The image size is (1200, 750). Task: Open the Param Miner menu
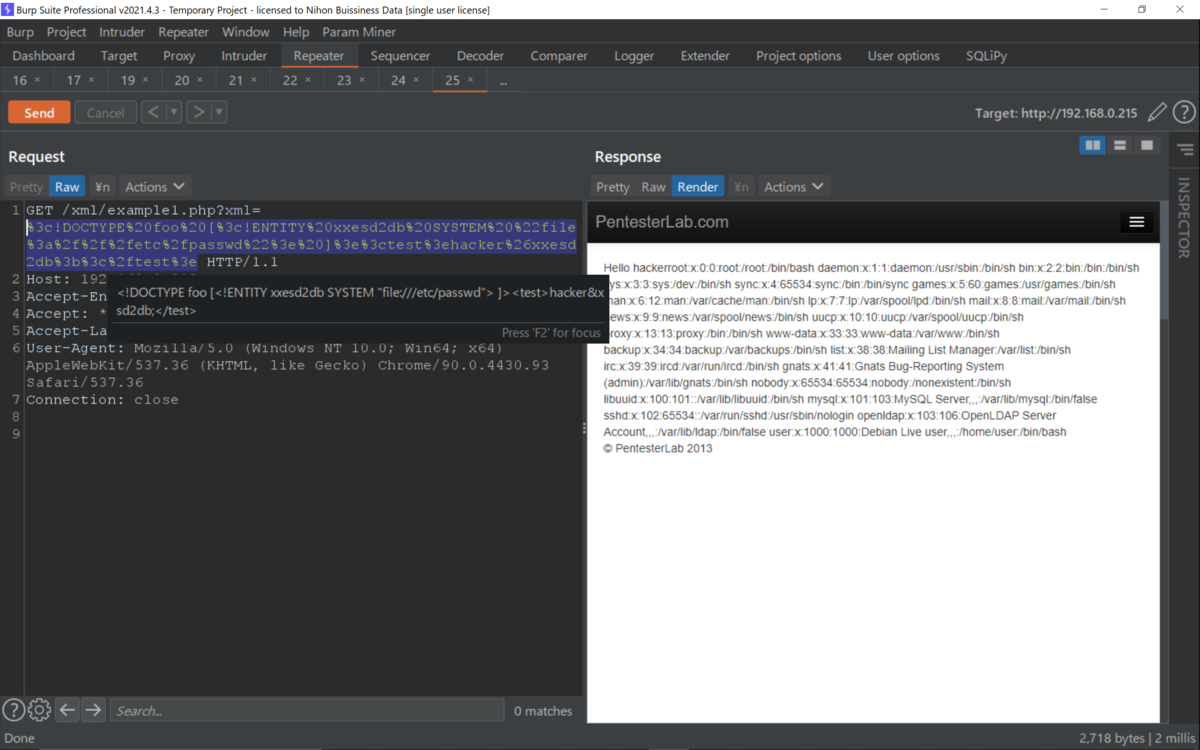(359, 32)
